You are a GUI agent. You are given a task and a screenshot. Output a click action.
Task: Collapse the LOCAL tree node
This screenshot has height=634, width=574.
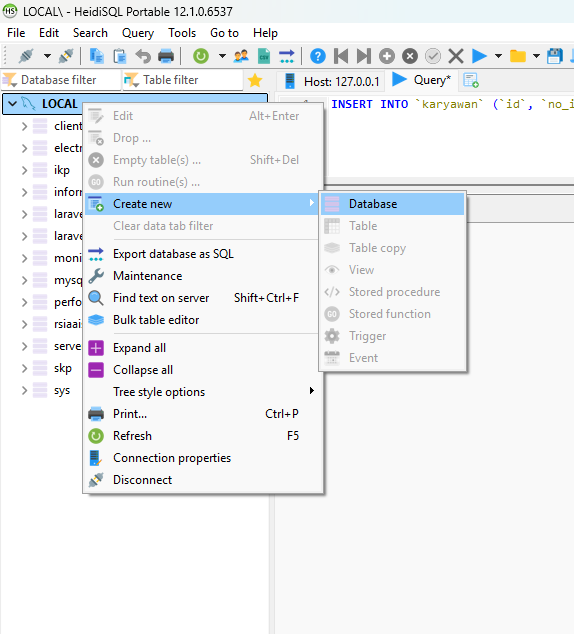point(13,104)
